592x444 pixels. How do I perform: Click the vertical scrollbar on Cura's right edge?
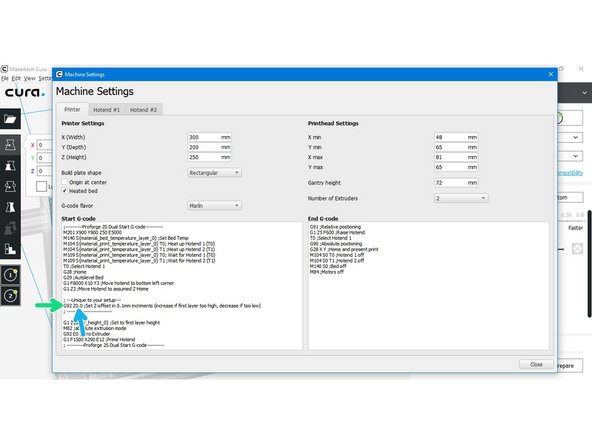(589, 264)
